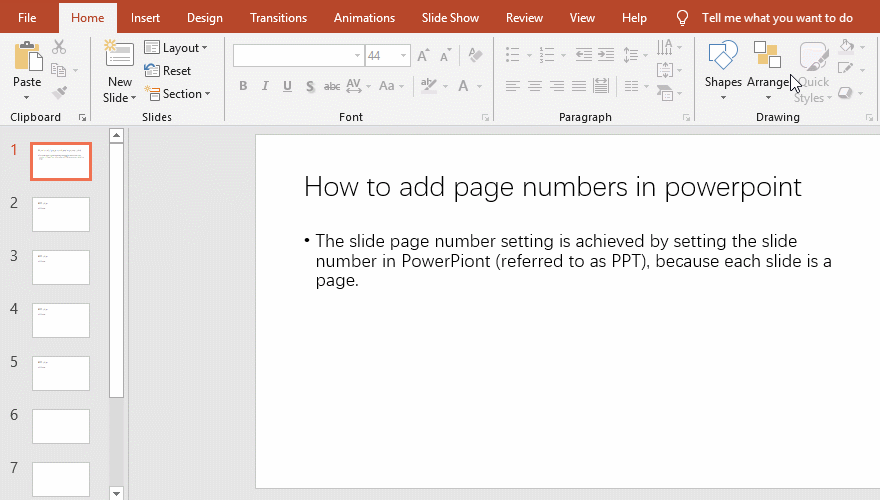Click the Bullets list icon

coord(512,55)
